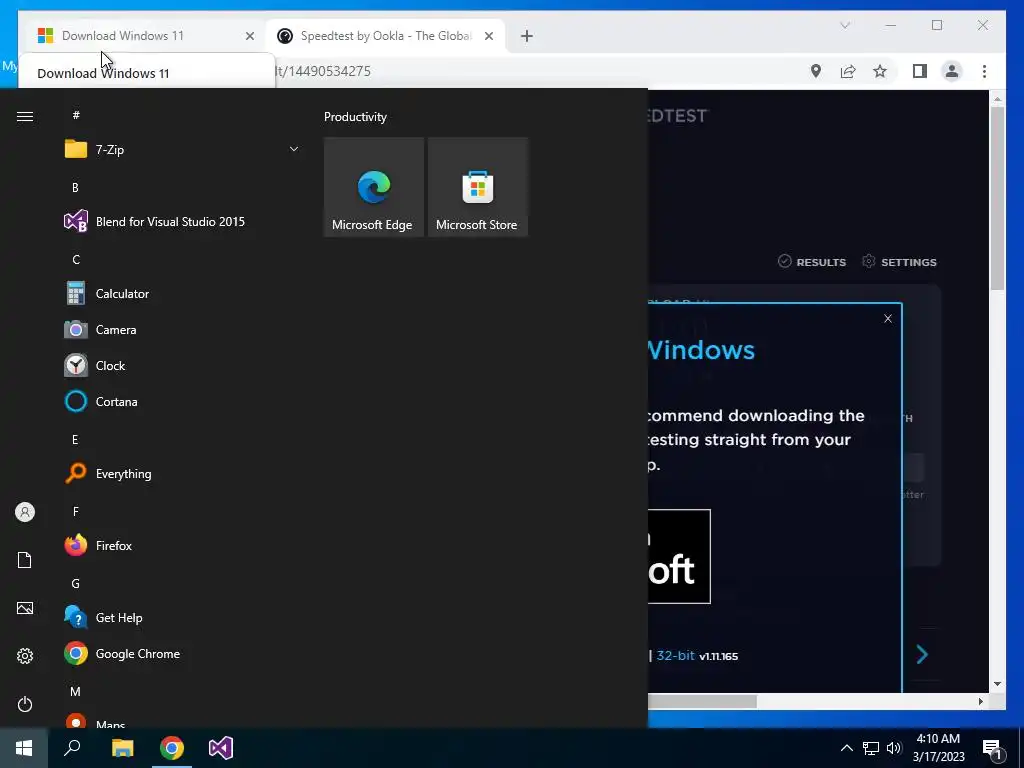
Task: Close the Download Windows 11 tab
Action: click(x=249, y=36)
